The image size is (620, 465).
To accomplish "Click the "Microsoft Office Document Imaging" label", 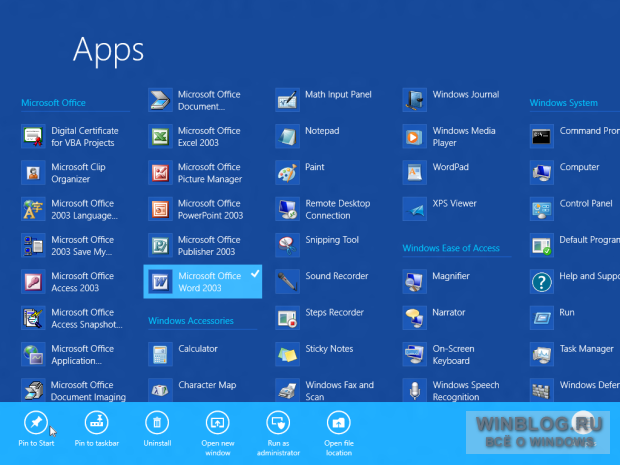I will click(x=88, y=391).
